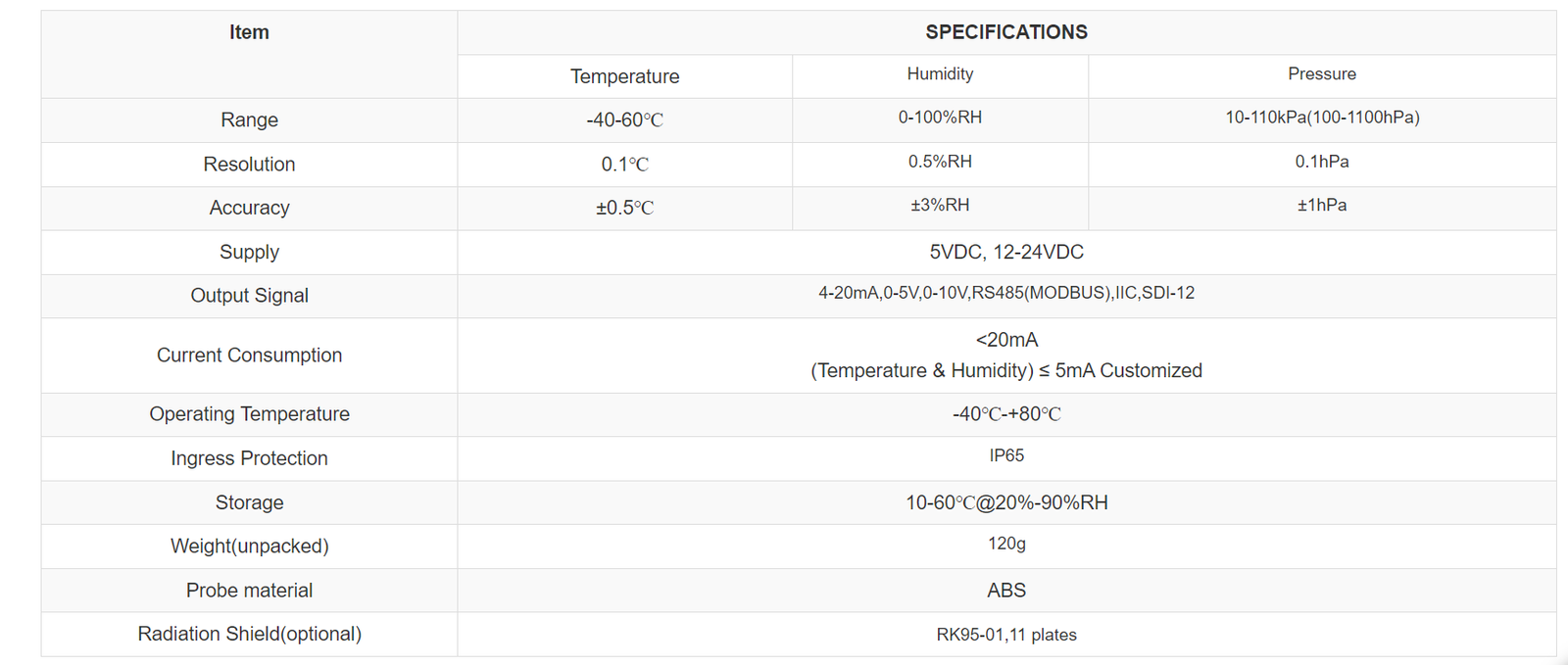Image resolution: width=1568 pixels, height=665 pixels.
Task: Select the 10-60℃@20%-90%RH storage value
Action: coord(1005,502)
